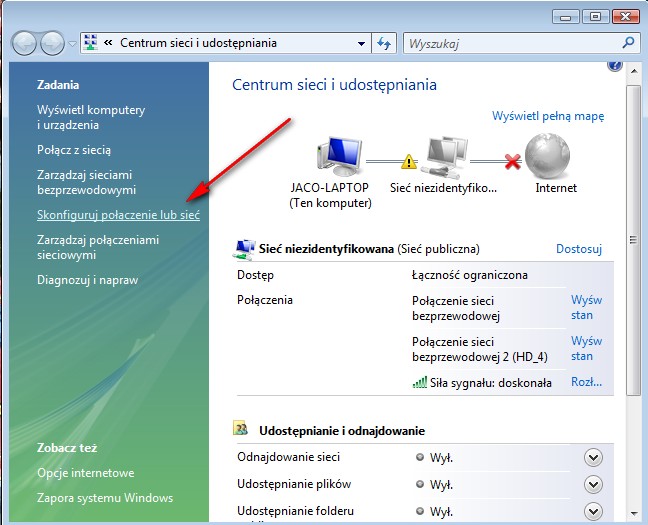
Task: Click the unidentified network icon in map
Action: click(443, 157)
